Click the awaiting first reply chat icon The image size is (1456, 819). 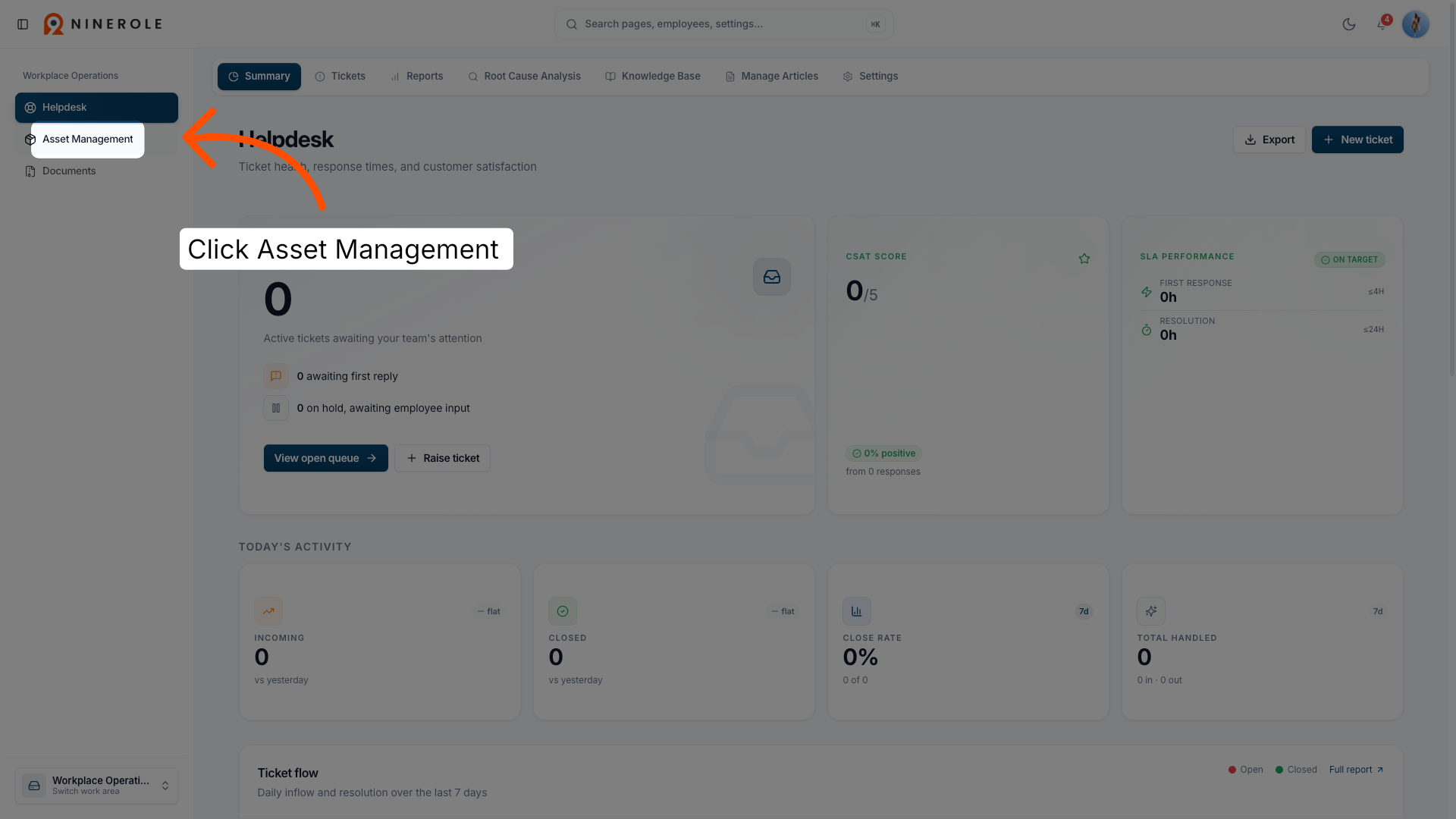tap(276, 376)
